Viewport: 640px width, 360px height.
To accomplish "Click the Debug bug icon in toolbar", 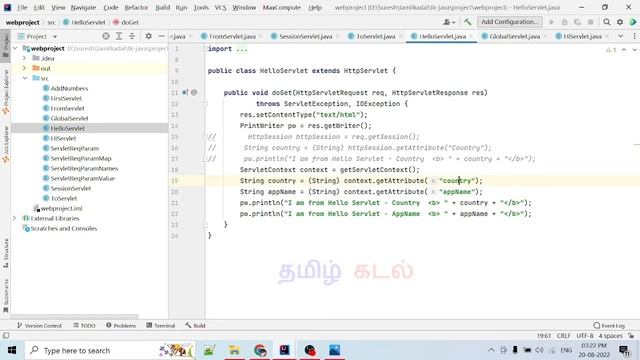I will click(564, 22).
